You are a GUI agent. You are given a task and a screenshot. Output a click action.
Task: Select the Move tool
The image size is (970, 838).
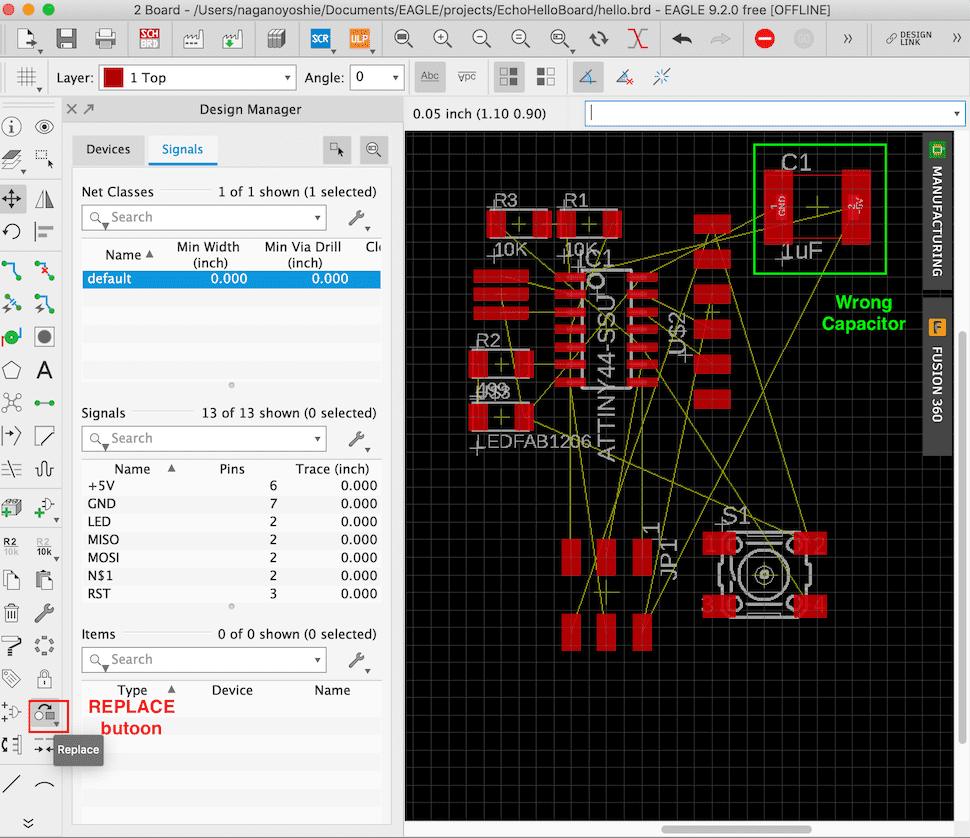tap(13, 199)
